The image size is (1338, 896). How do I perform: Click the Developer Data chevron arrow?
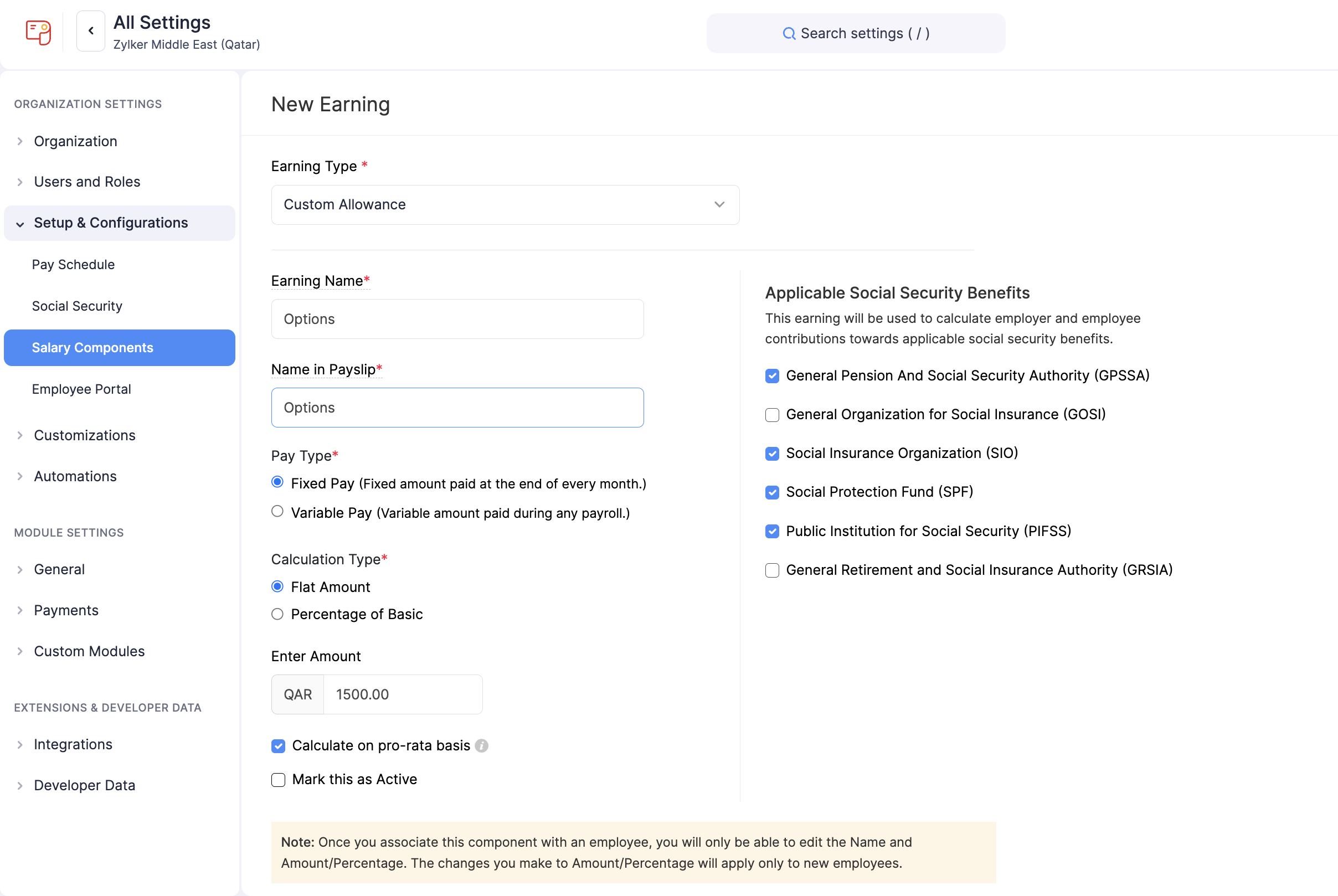[x=20, y=786]
